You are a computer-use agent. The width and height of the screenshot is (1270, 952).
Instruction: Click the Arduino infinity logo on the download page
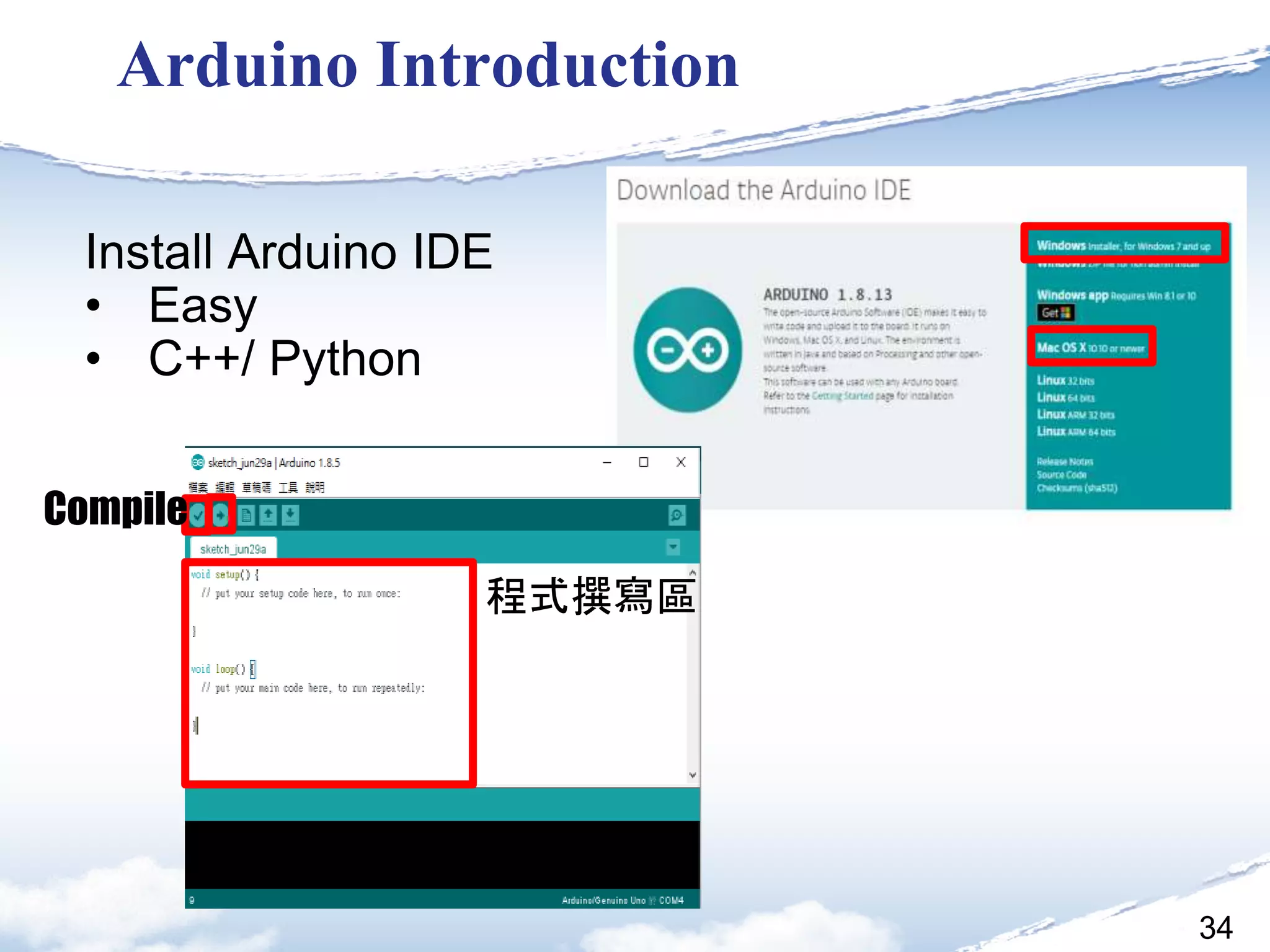[x=688, y=350]
